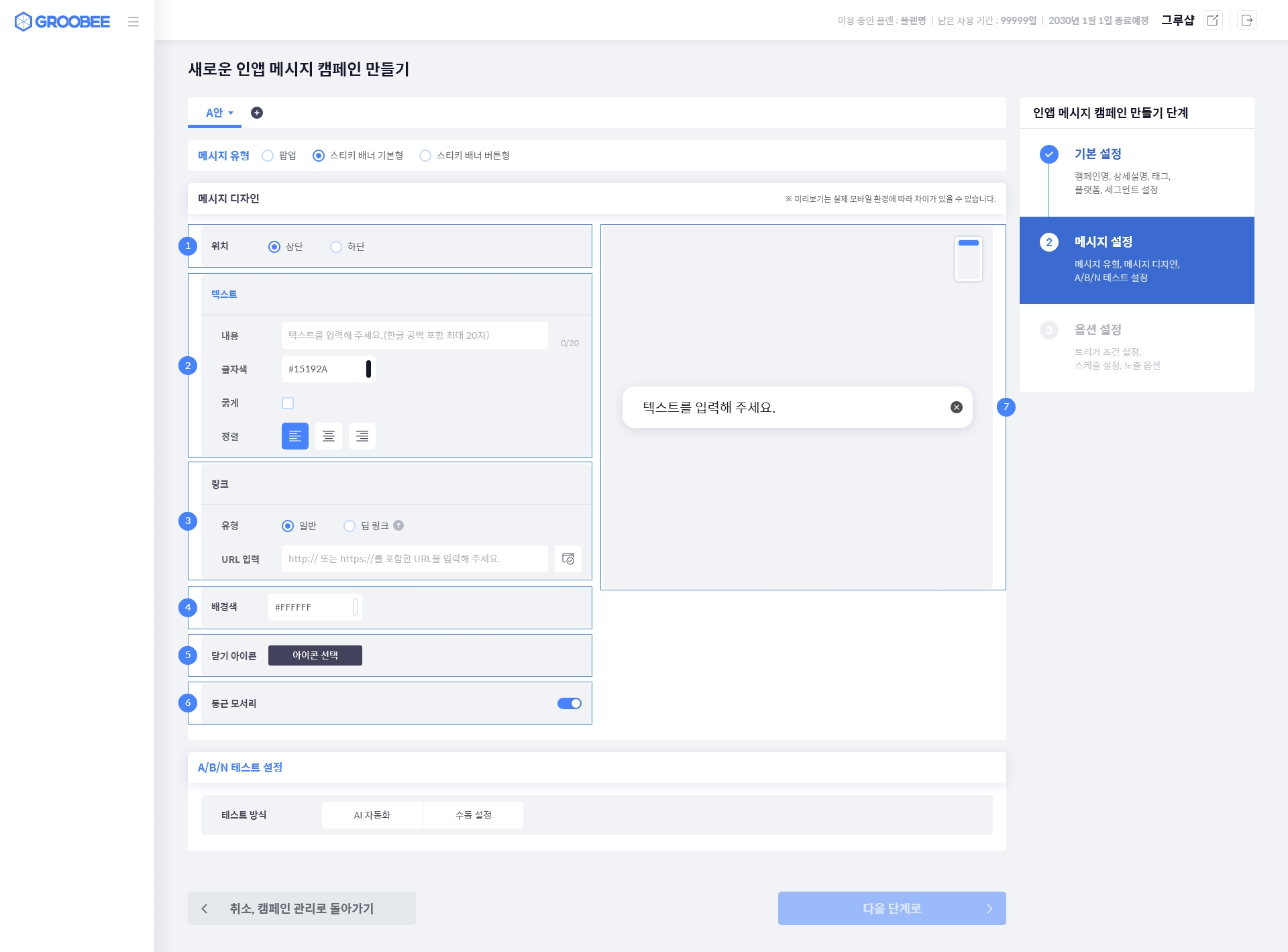Screen dimensions: 1288x952
Task: Open the external link icon in the header
Action: (x=1212, y=20)
